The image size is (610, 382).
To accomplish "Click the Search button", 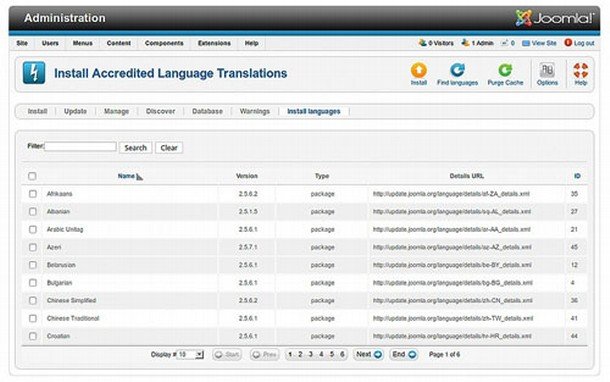I will point(135,148).
